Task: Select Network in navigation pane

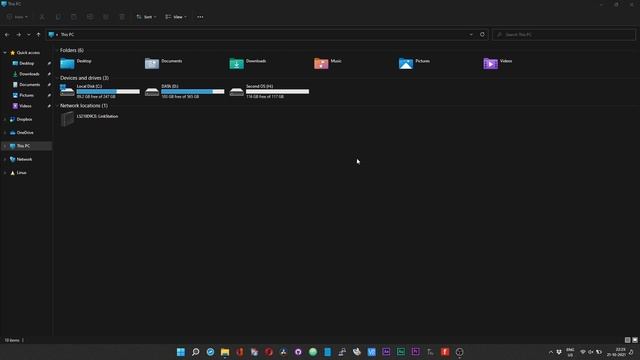Action: [24, 160]
